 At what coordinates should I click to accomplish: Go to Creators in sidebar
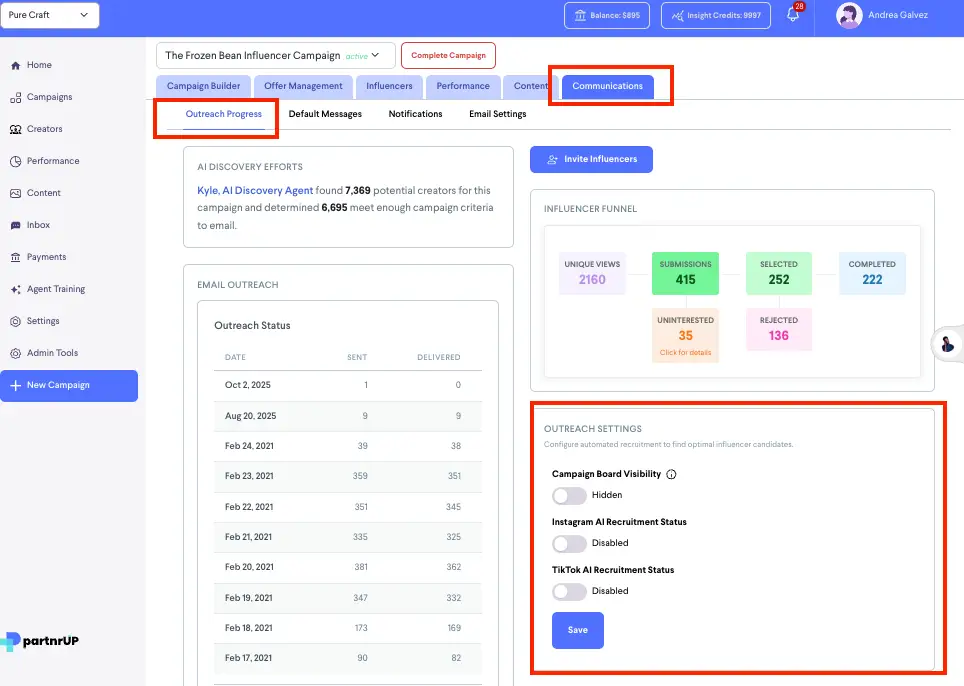(36, 129)
